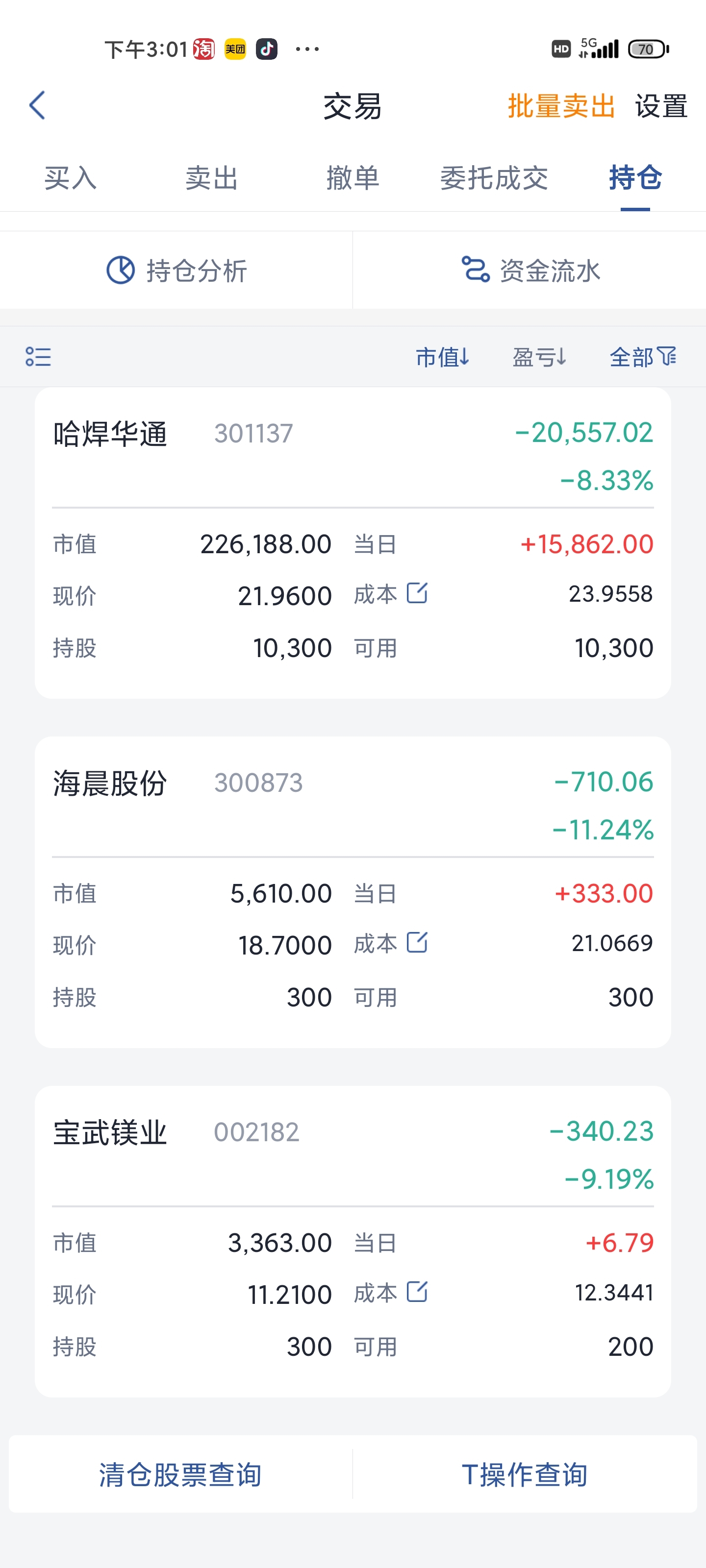706x1568 pixels.
Task: Open T操作查询
Action: point(525,1474)
